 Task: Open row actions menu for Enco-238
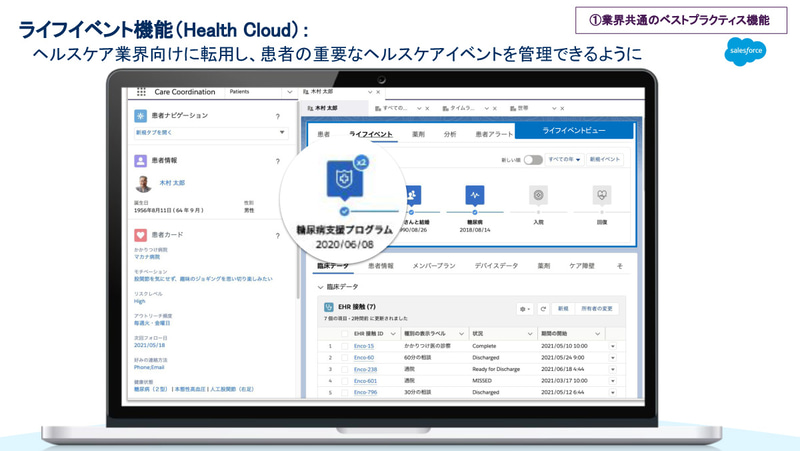pyautogui.click(x=613, y=369)
